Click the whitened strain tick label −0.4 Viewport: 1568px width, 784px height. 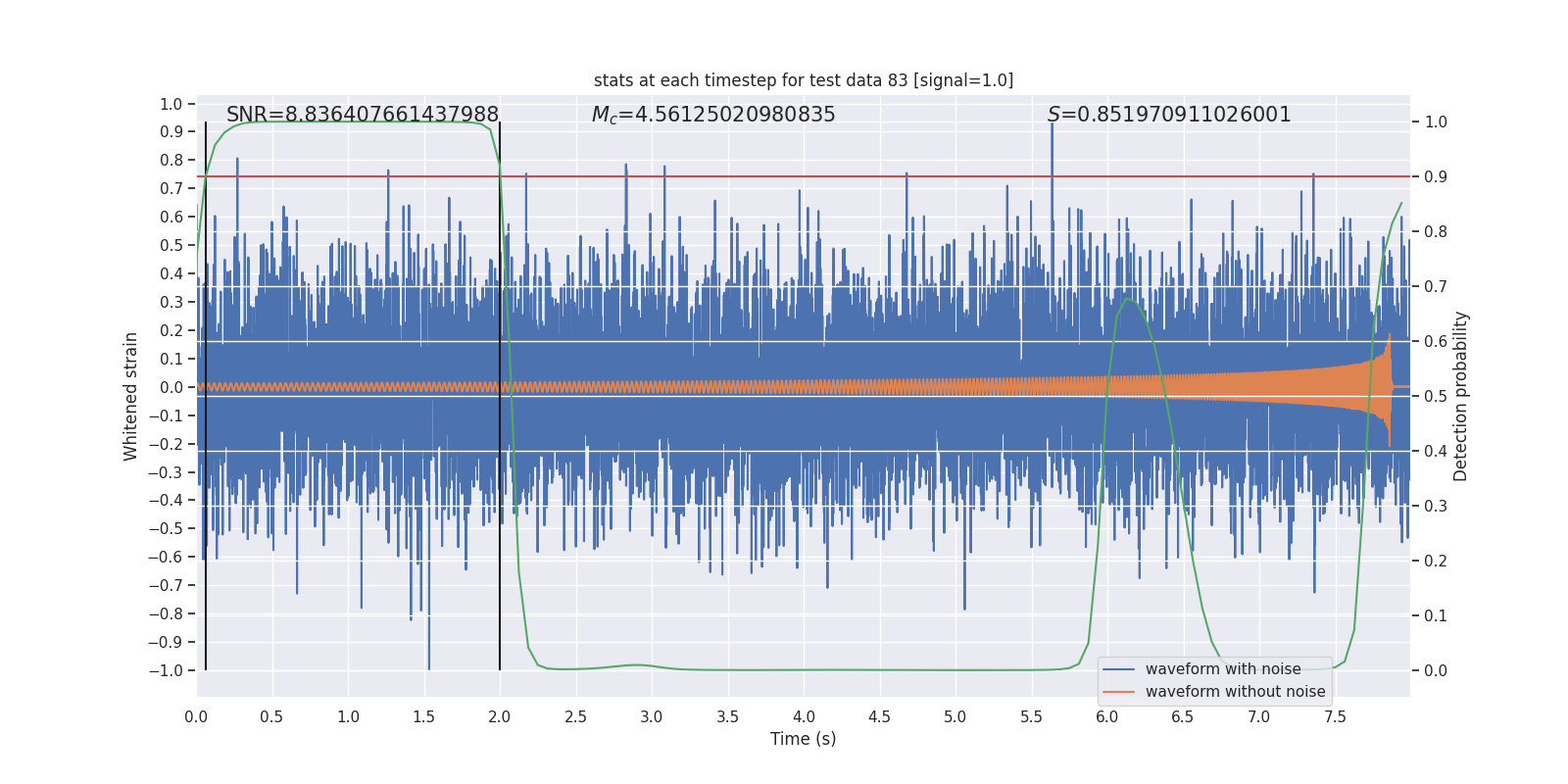point(166,500)
